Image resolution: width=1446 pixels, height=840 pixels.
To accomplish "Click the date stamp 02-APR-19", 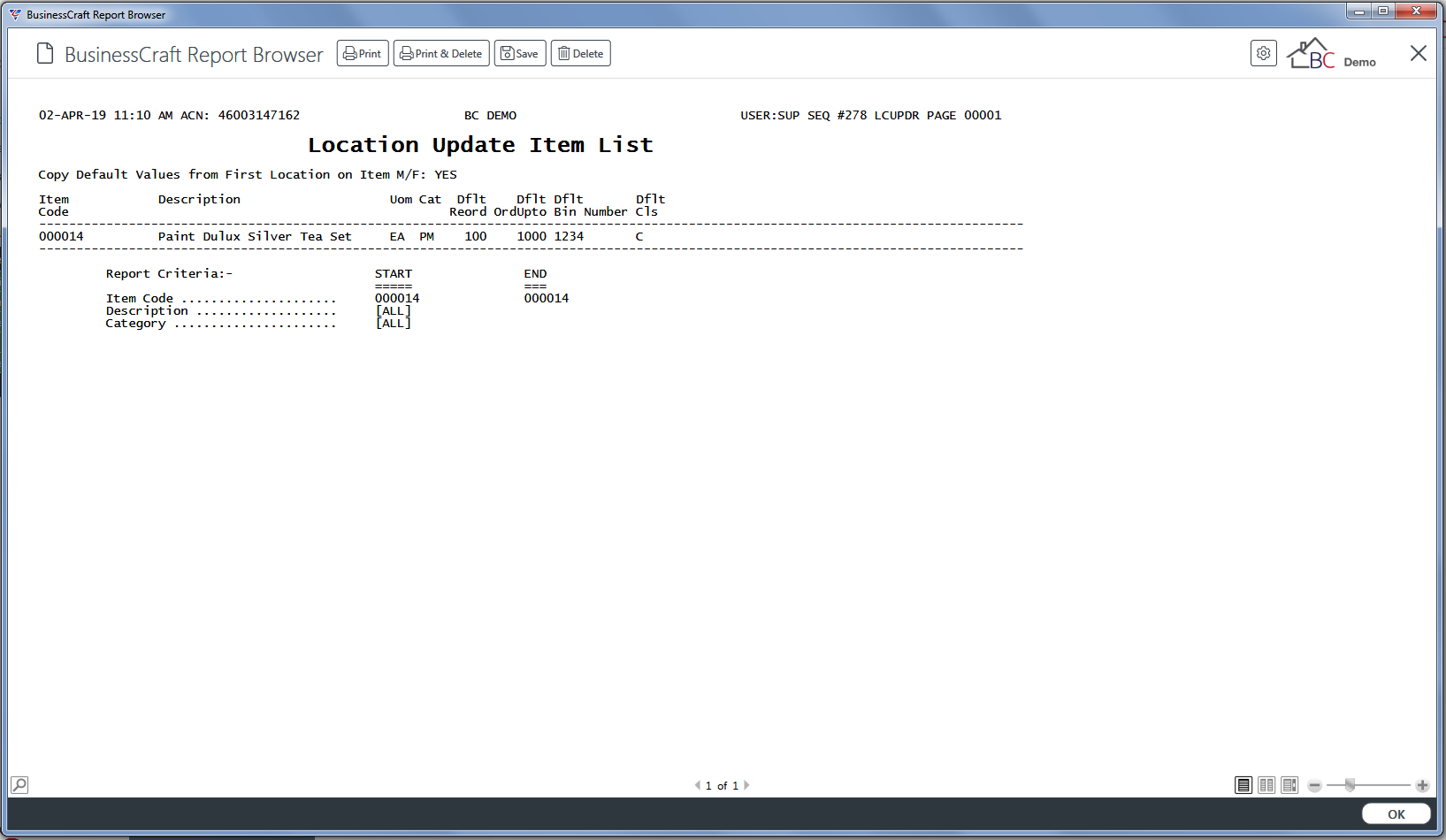I will (x=73, y=115).
